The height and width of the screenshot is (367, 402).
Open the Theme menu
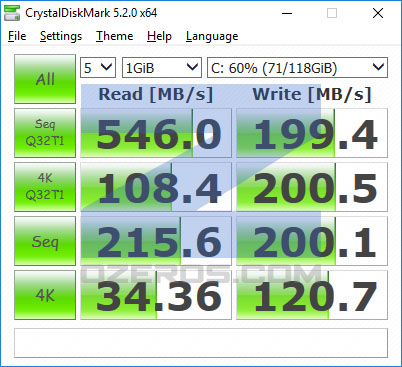tap(114, 36)
